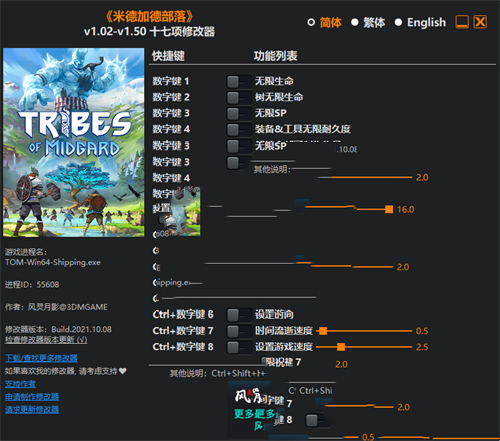Screen dimensions: 500x441
Task: Click the Ctrl+数字键 7 hotkey label
Action: click(x=183, y=331)
